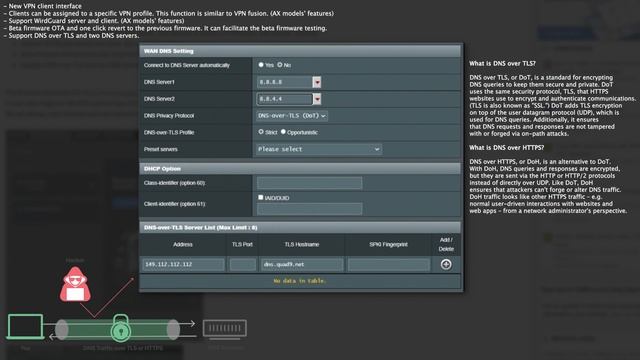
Task: Open the DNS Server1 dropdown arrow
Action: pyautogui.click(x=317, y=82)
